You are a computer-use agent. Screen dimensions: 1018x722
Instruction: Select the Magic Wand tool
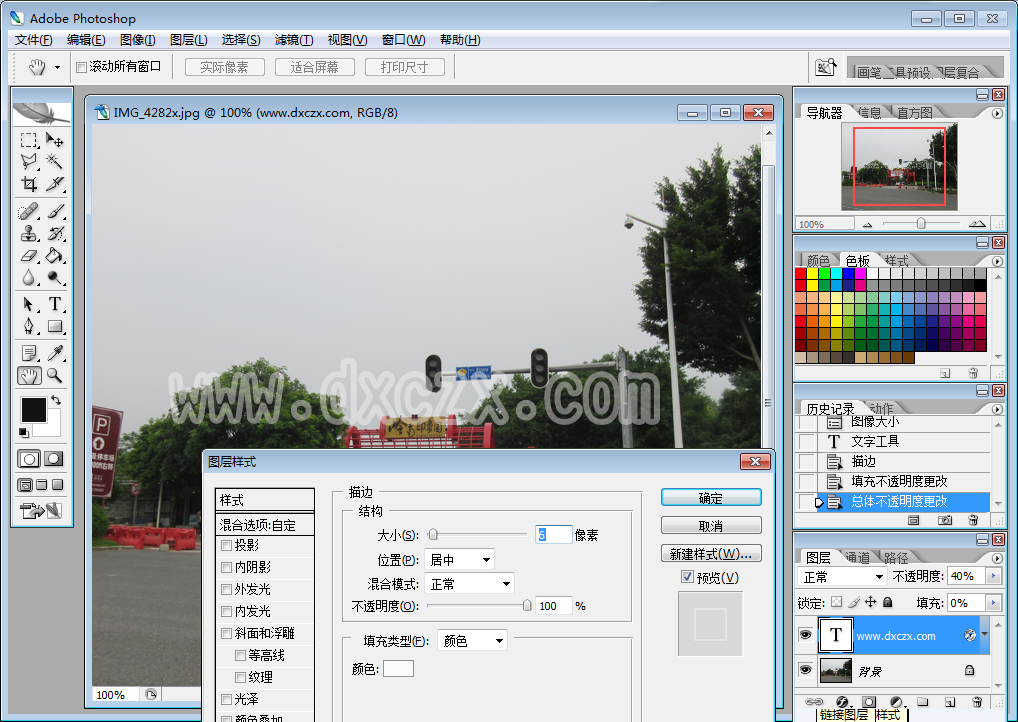[x=55, y=161]
